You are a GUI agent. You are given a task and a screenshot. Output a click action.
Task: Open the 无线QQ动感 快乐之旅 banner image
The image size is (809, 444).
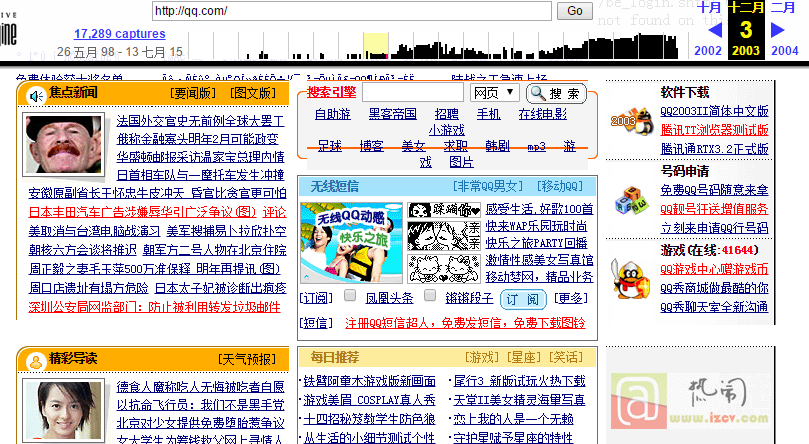(351, 242)
